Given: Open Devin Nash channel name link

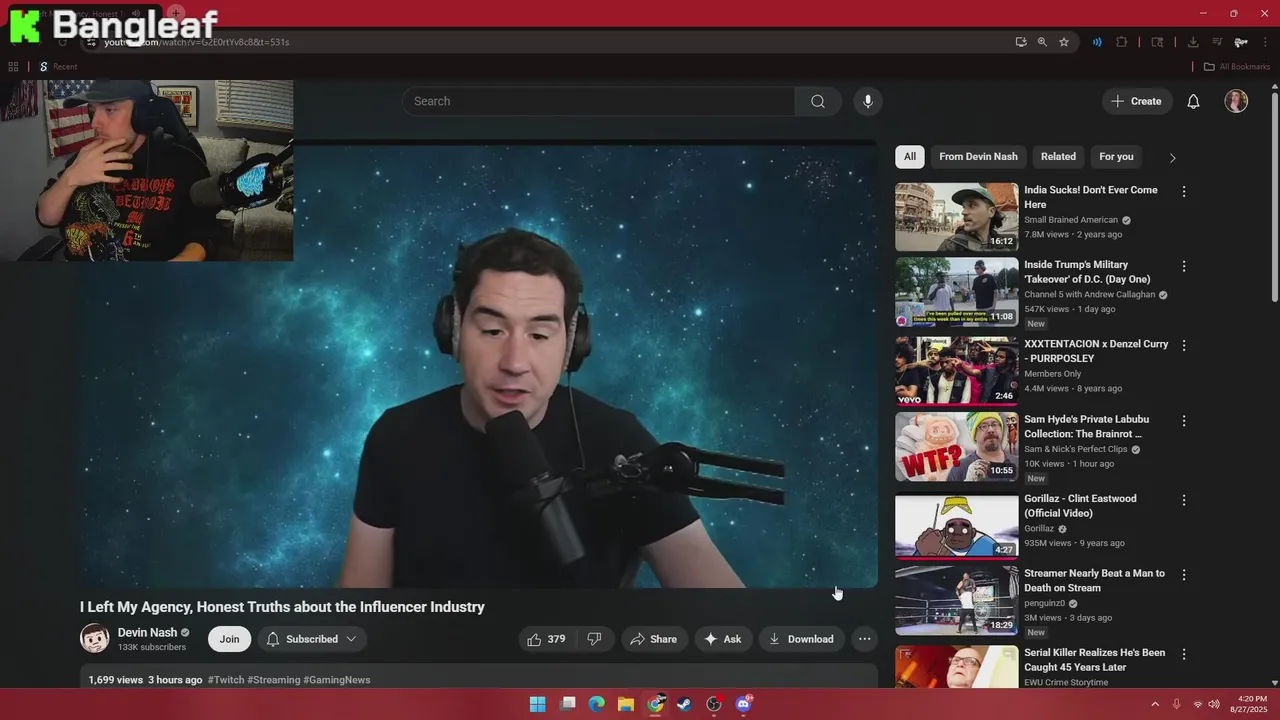Looking at the screenshot, I should pyautogui.click(x=147, y=632).
